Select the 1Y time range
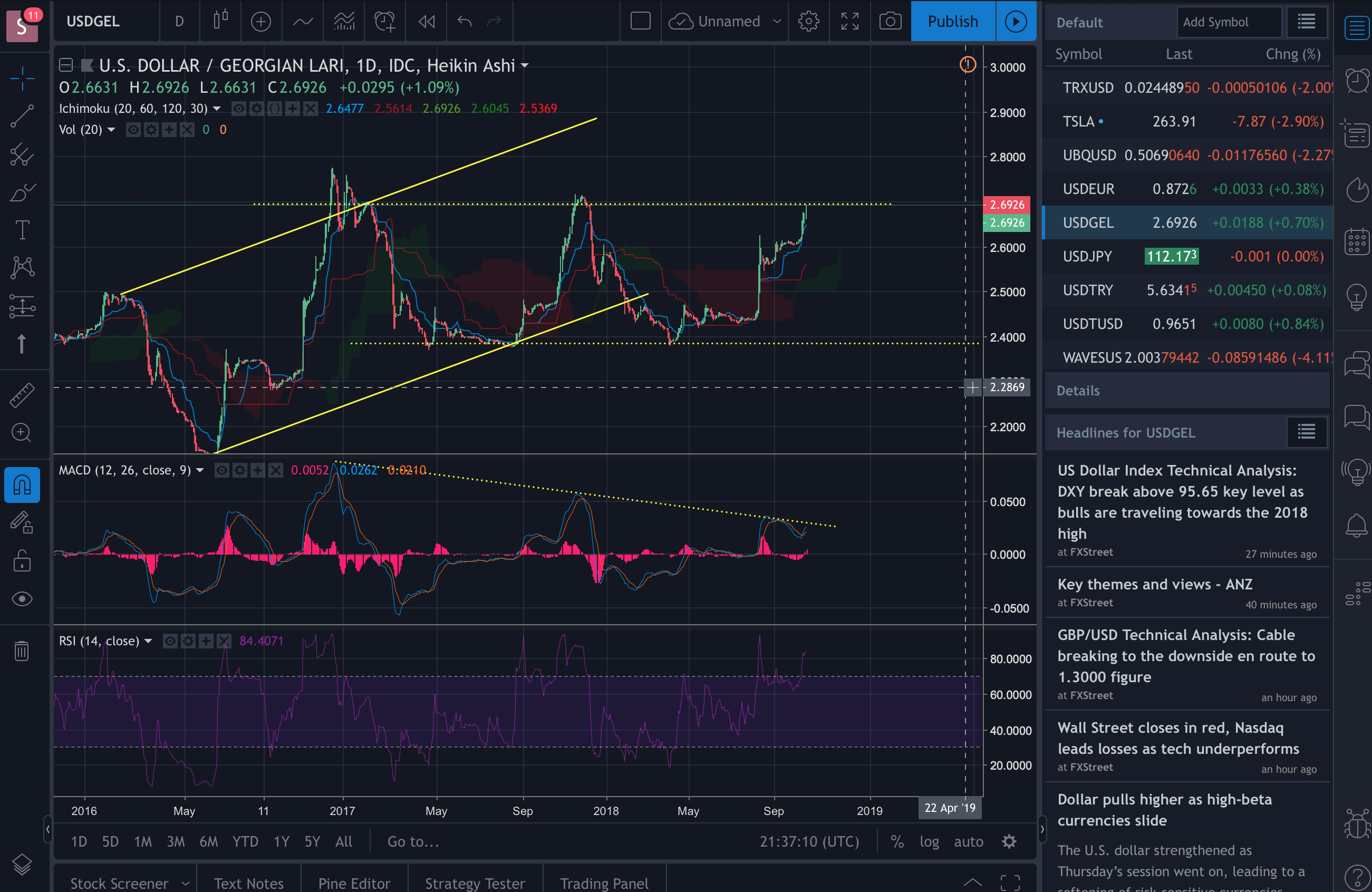 pyautogui.click(x=281, y=842)
